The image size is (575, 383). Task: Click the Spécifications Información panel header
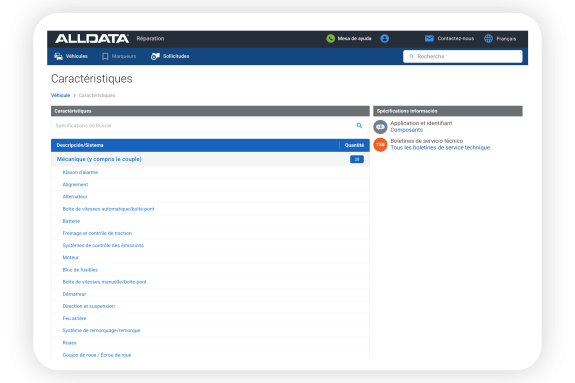(448, 111)
